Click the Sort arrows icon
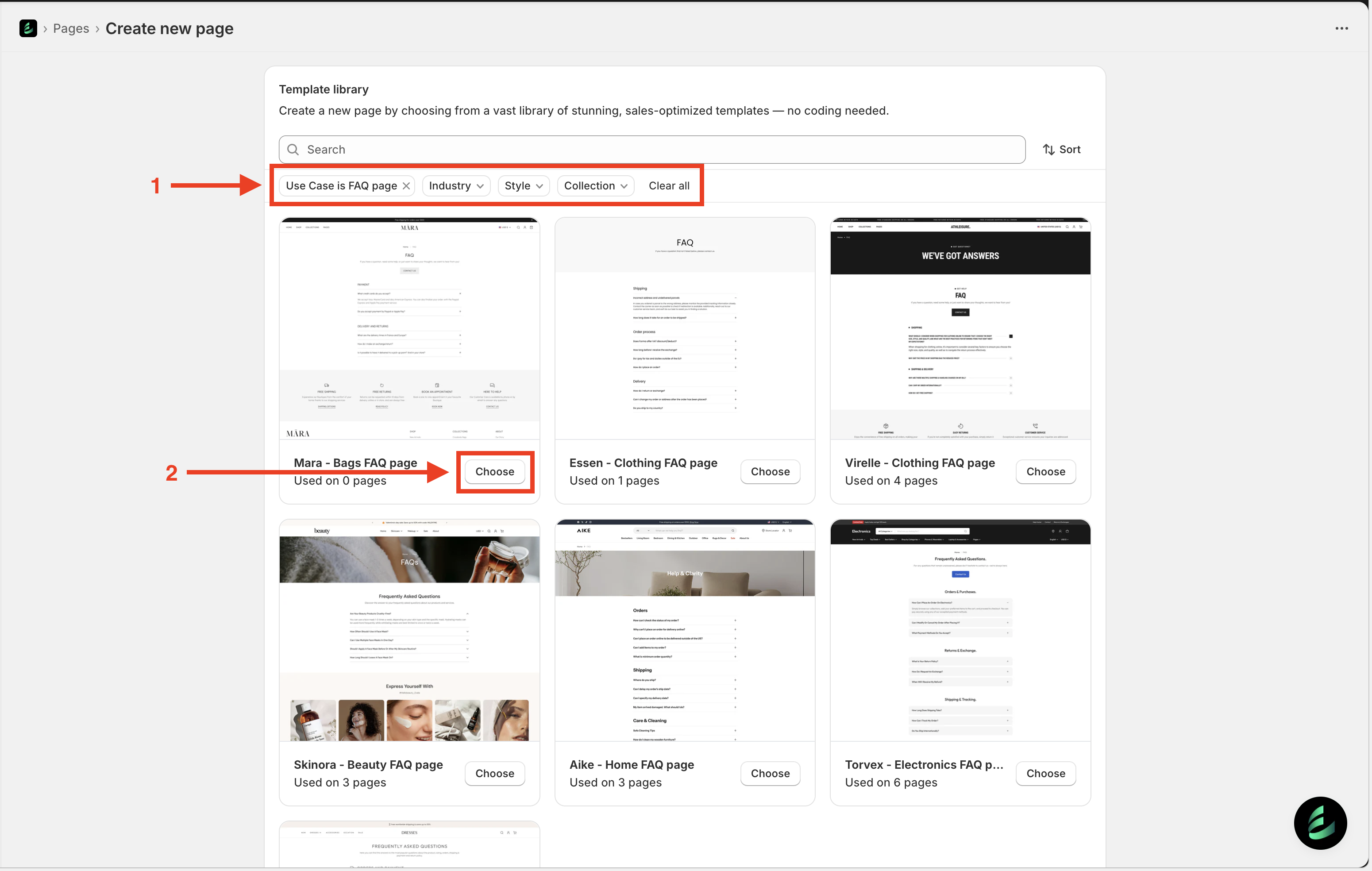This screenshot has width=1372, height=871. pyautogui.click(x=1048, y=149)
